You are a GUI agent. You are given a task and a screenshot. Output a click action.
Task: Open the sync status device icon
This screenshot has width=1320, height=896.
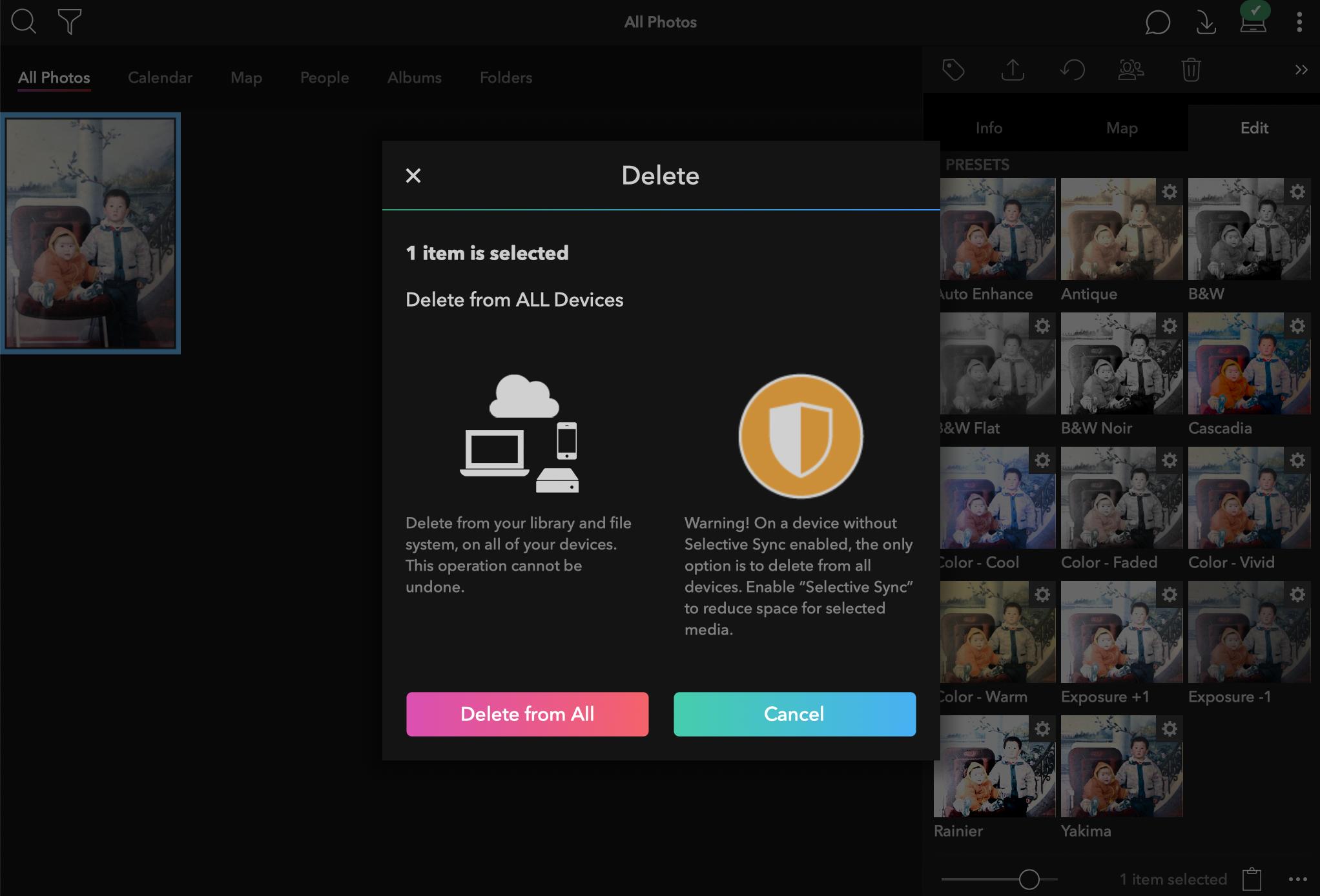click(1253, 21)
